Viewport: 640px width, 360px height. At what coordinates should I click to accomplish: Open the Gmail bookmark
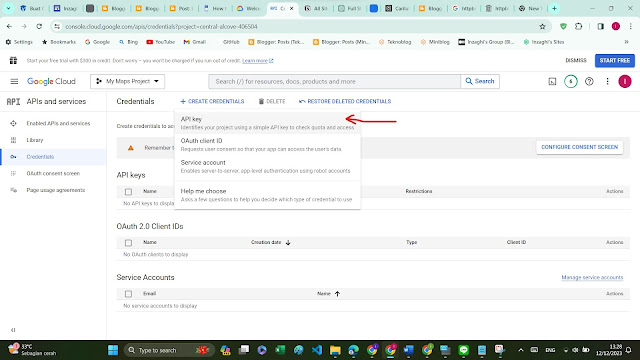(x=195, y=42)
